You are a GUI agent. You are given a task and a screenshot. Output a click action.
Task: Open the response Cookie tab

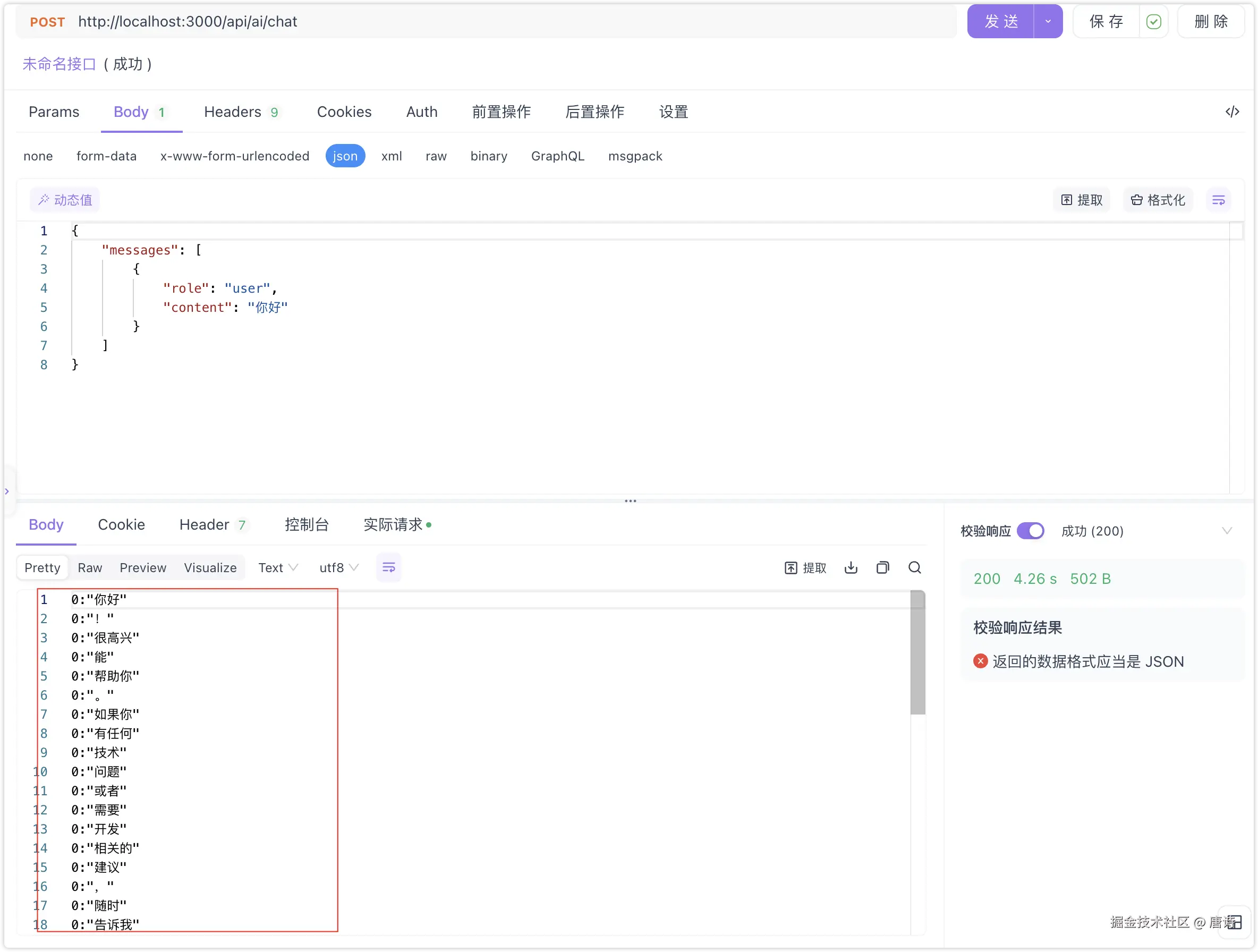click(121, 524)
